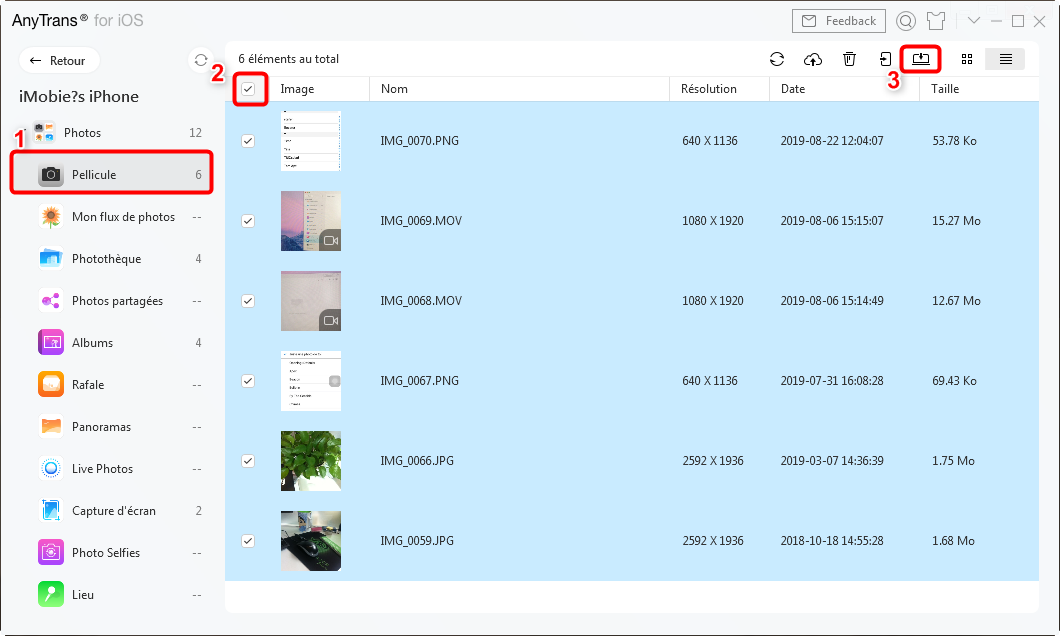Uncheck the IMG_0070.PNG checkbox
Screen dimensions: 1060x636
pyautogui.click(x=248, y=141)
